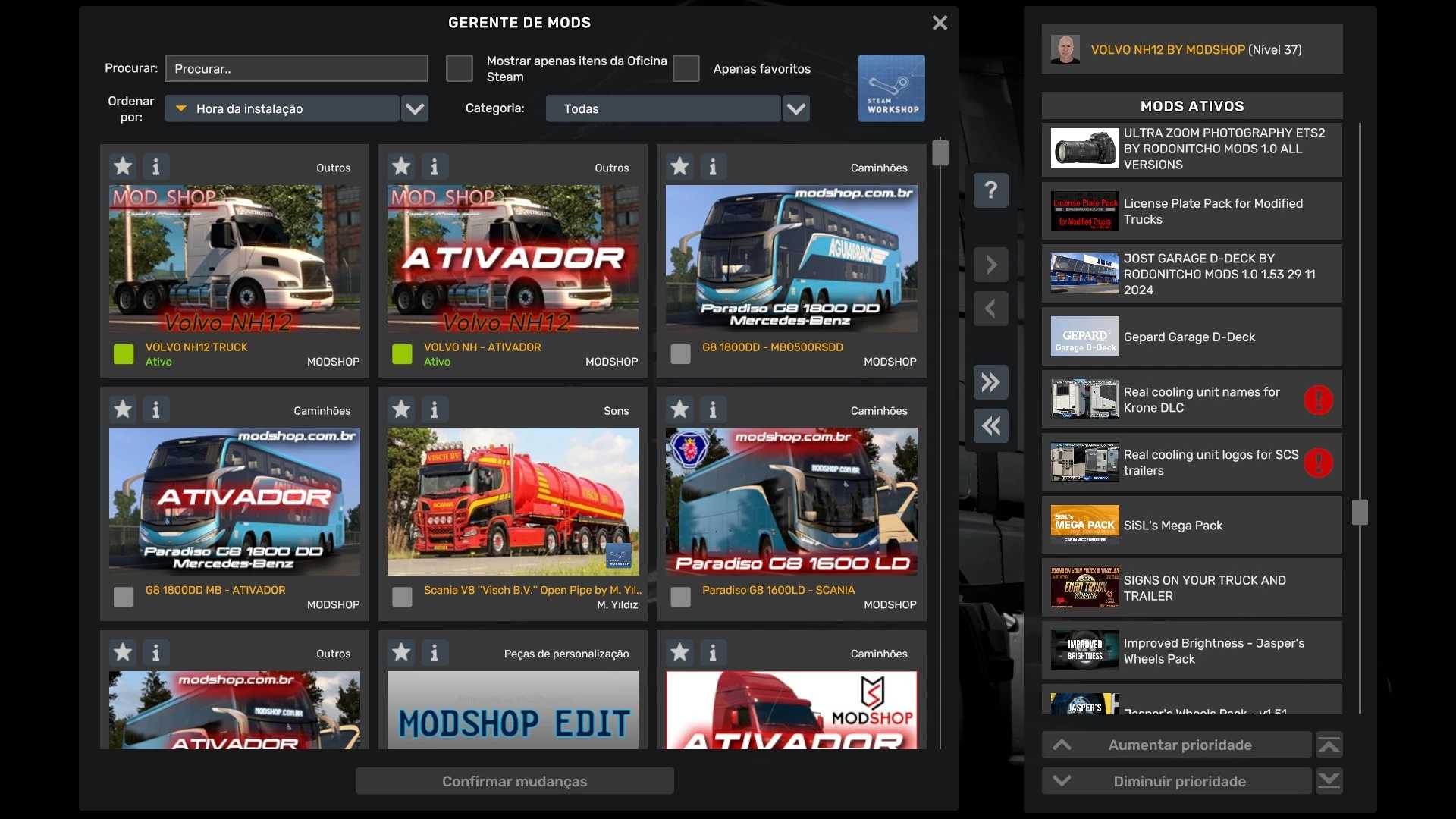Screen dimensions: 1456x819
Task: Move mod to lowest priority icon
Action: coord(1329,781)
